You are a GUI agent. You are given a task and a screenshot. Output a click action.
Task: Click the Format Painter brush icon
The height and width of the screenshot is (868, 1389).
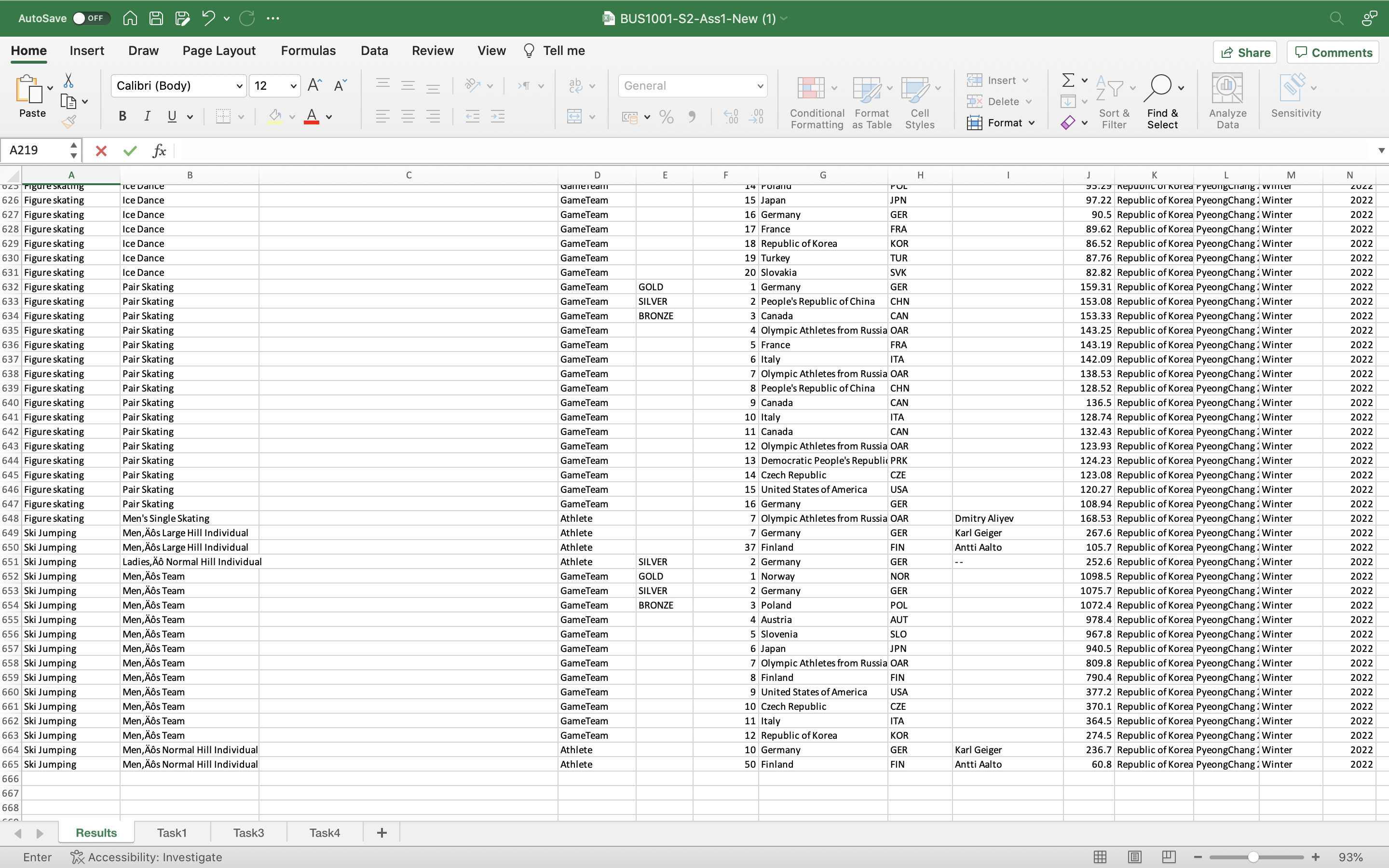coord(69,122)
